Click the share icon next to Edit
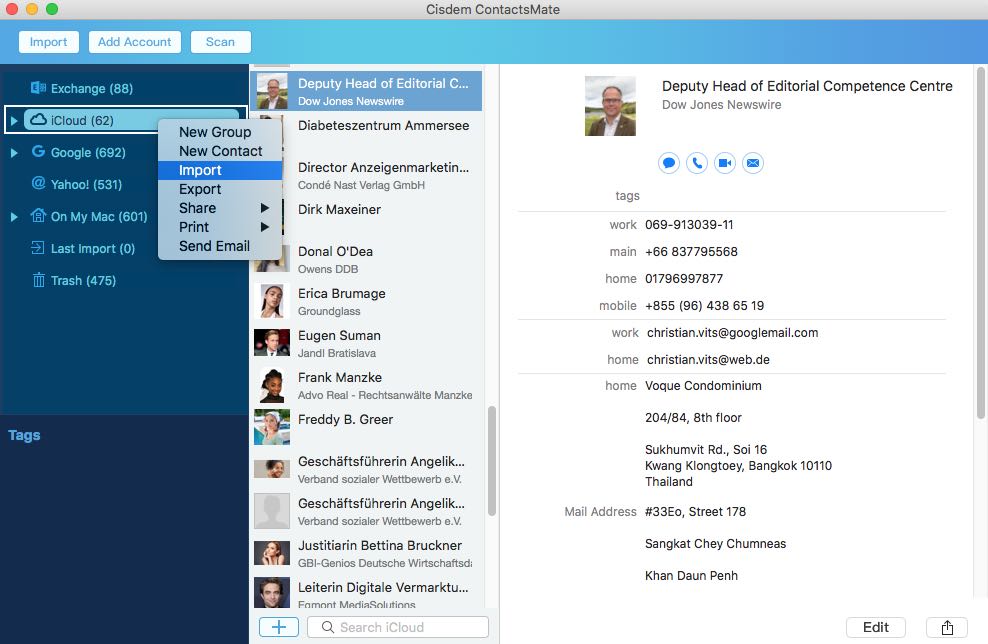The image size is (988, 644). coord(946,628)
